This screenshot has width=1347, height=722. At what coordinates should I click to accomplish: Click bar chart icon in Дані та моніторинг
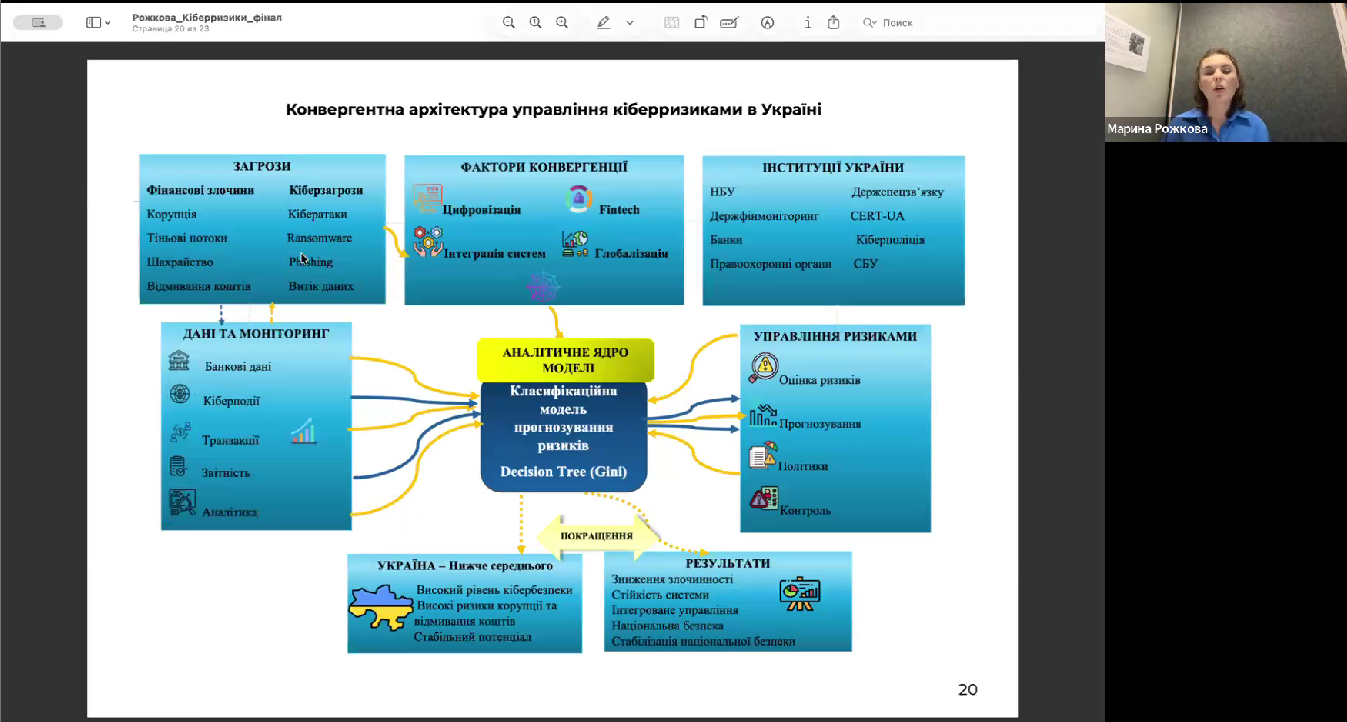coord(304,431)
